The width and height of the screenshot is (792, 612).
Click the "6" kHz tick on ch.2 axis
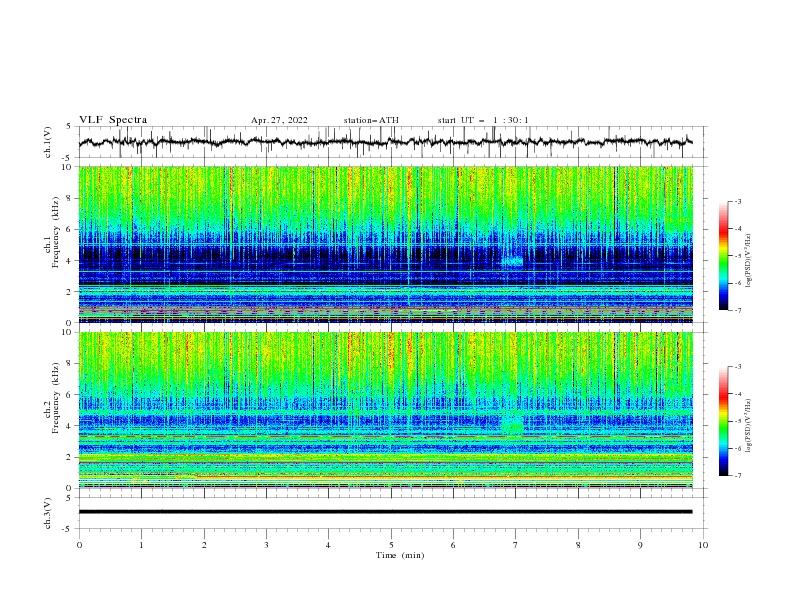(70, 395)
